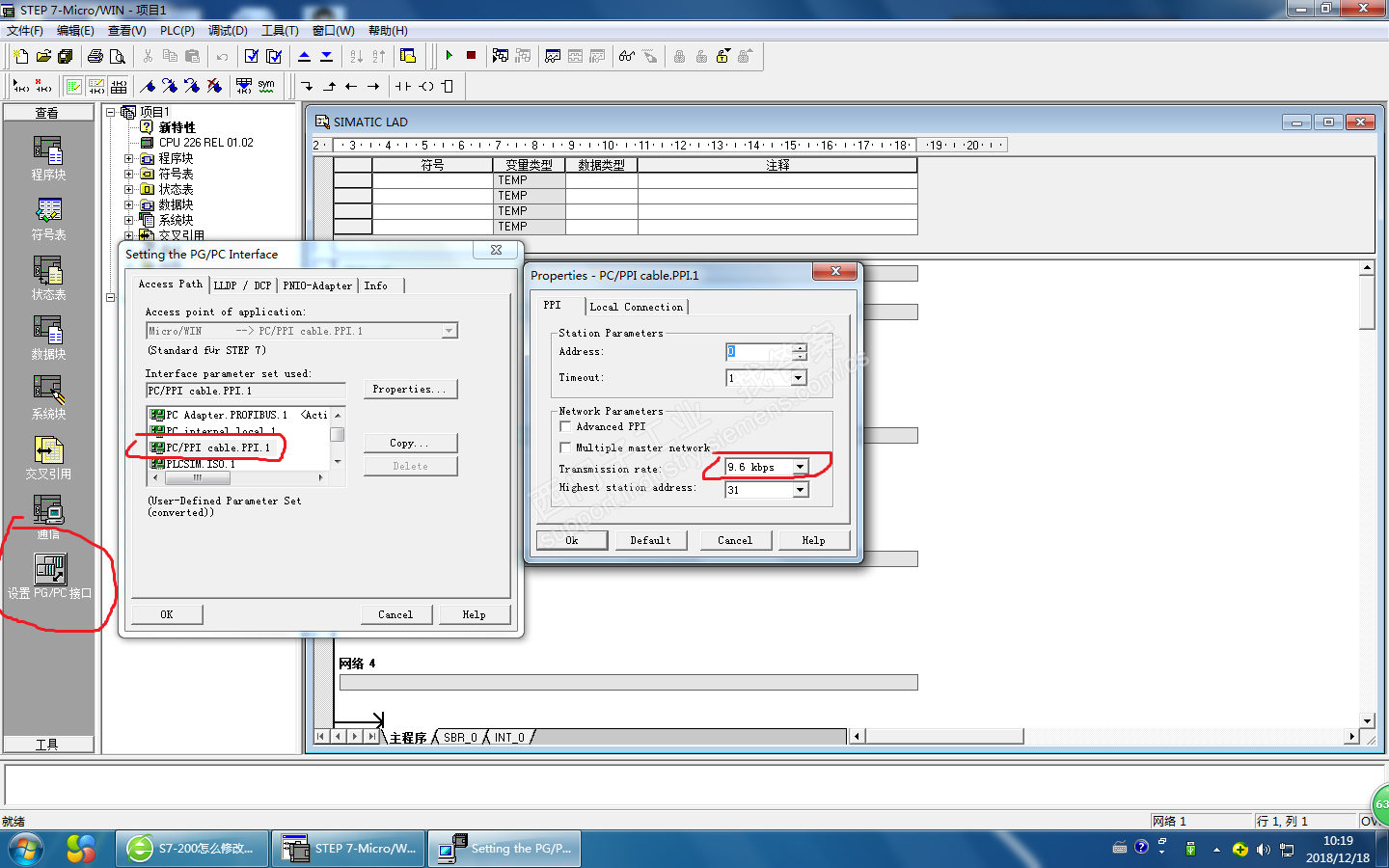Click the taskbar volume speaker icon
1389x868 pixels.
[x=1264, y=850]
